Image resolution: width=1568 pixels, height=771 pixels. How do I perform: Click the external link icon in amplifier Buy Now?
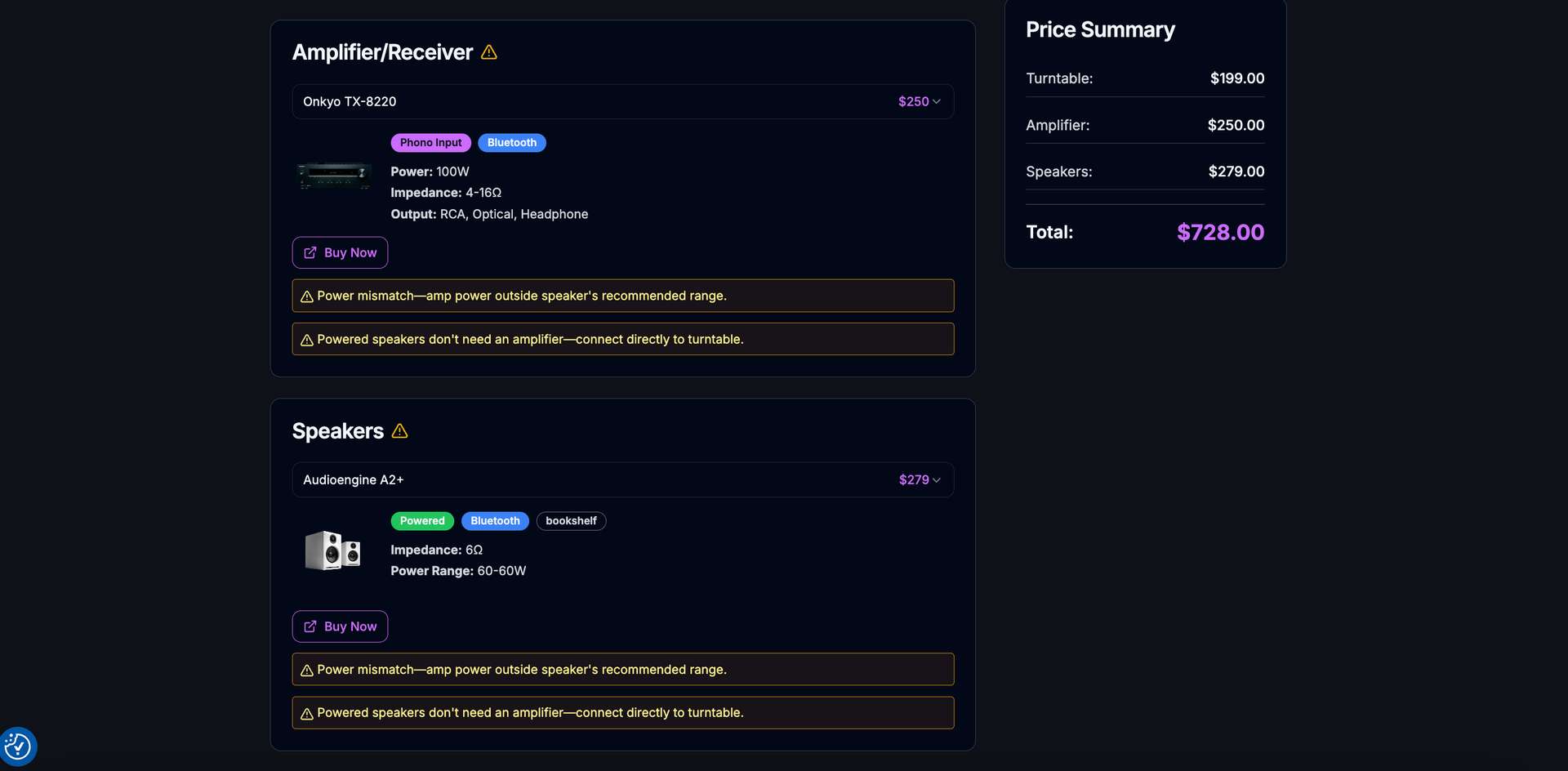tap(310, 252)
